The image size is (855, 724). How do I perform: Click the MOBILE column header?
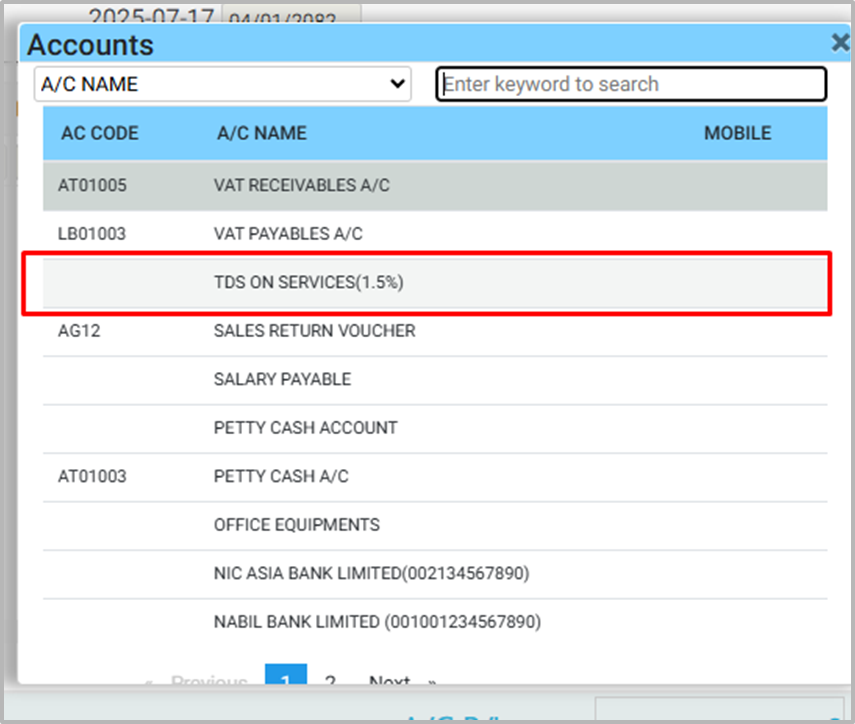point(737,133)
